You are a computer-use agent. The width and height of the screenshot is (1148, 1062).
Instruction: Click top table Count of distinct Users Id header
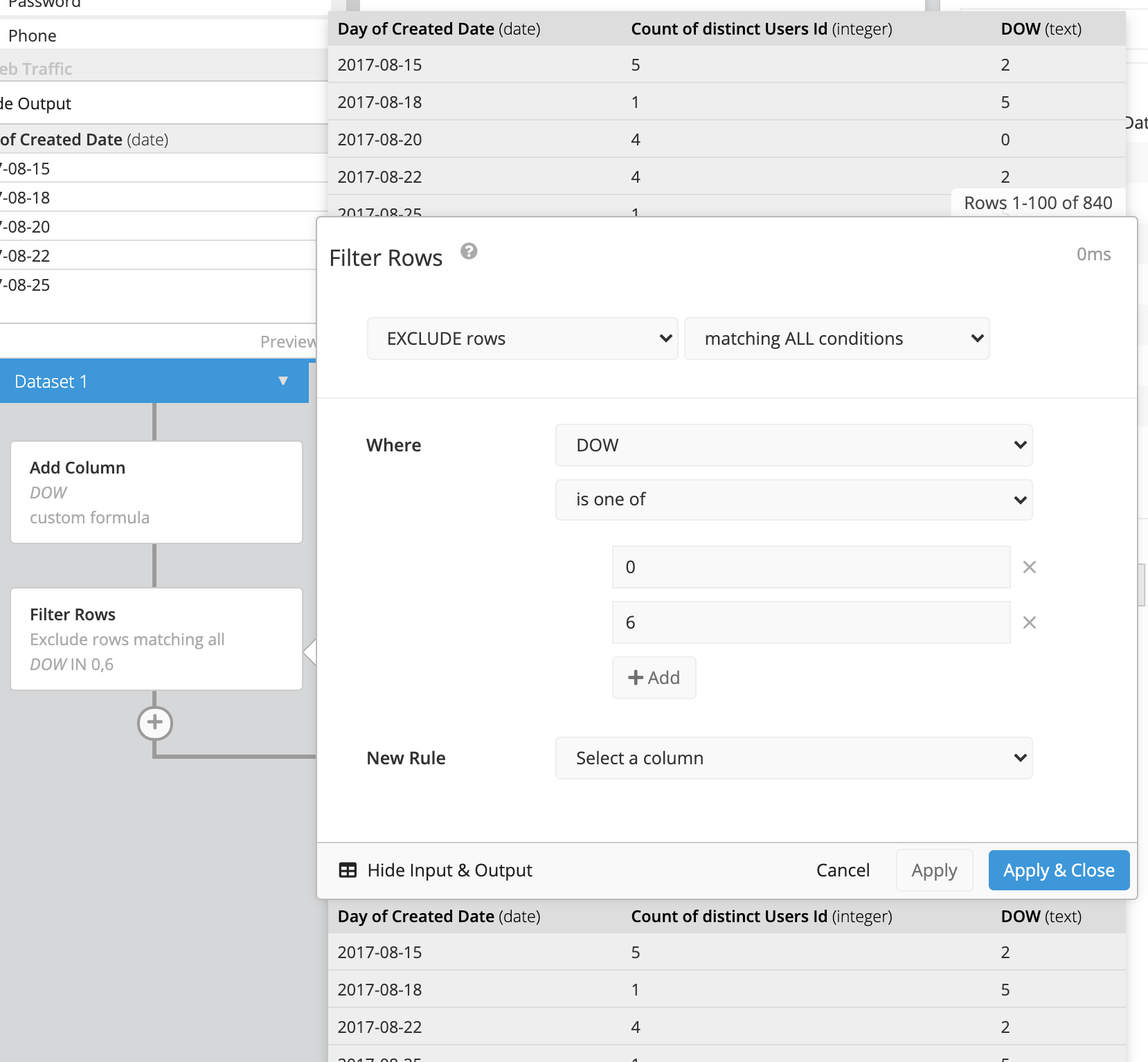[x=761, y=29]
